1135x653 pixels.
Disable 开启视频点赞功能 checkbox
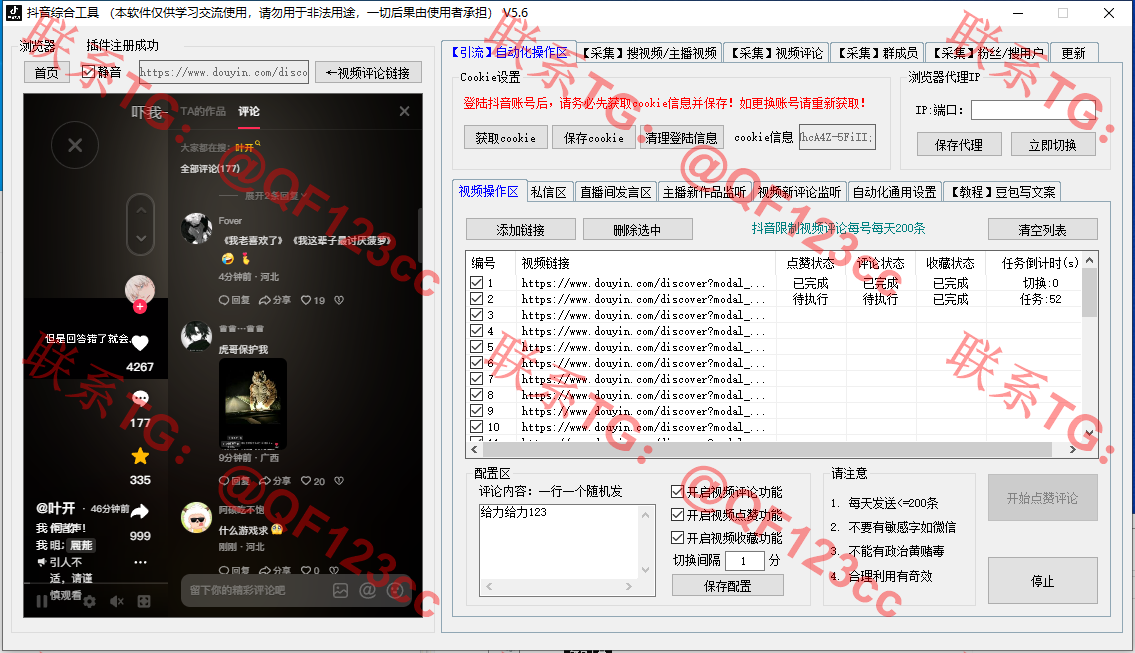click(x=678, y=515)
